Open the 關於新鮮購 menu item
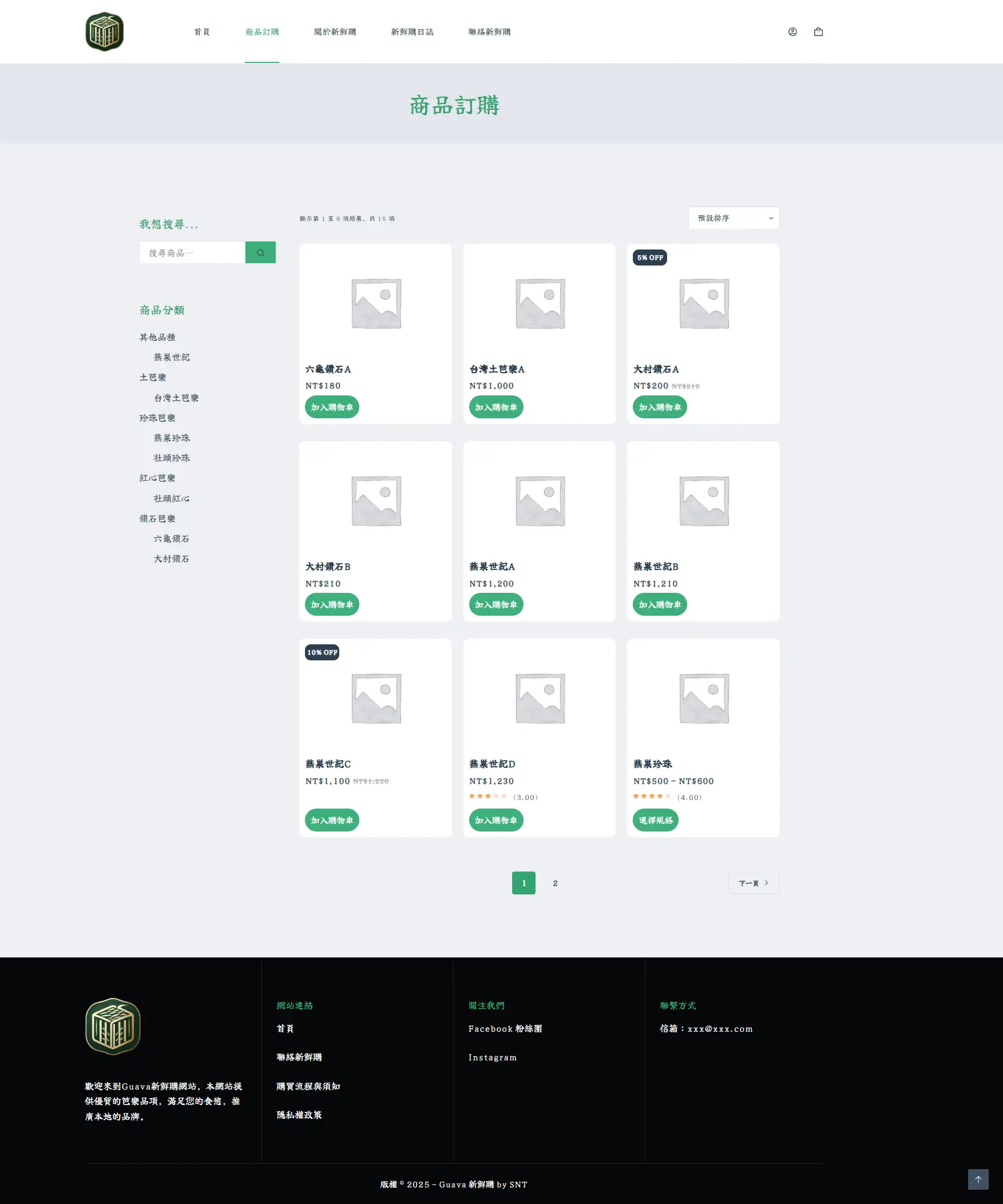The image size is (1003, 1204). coord(335,32)
